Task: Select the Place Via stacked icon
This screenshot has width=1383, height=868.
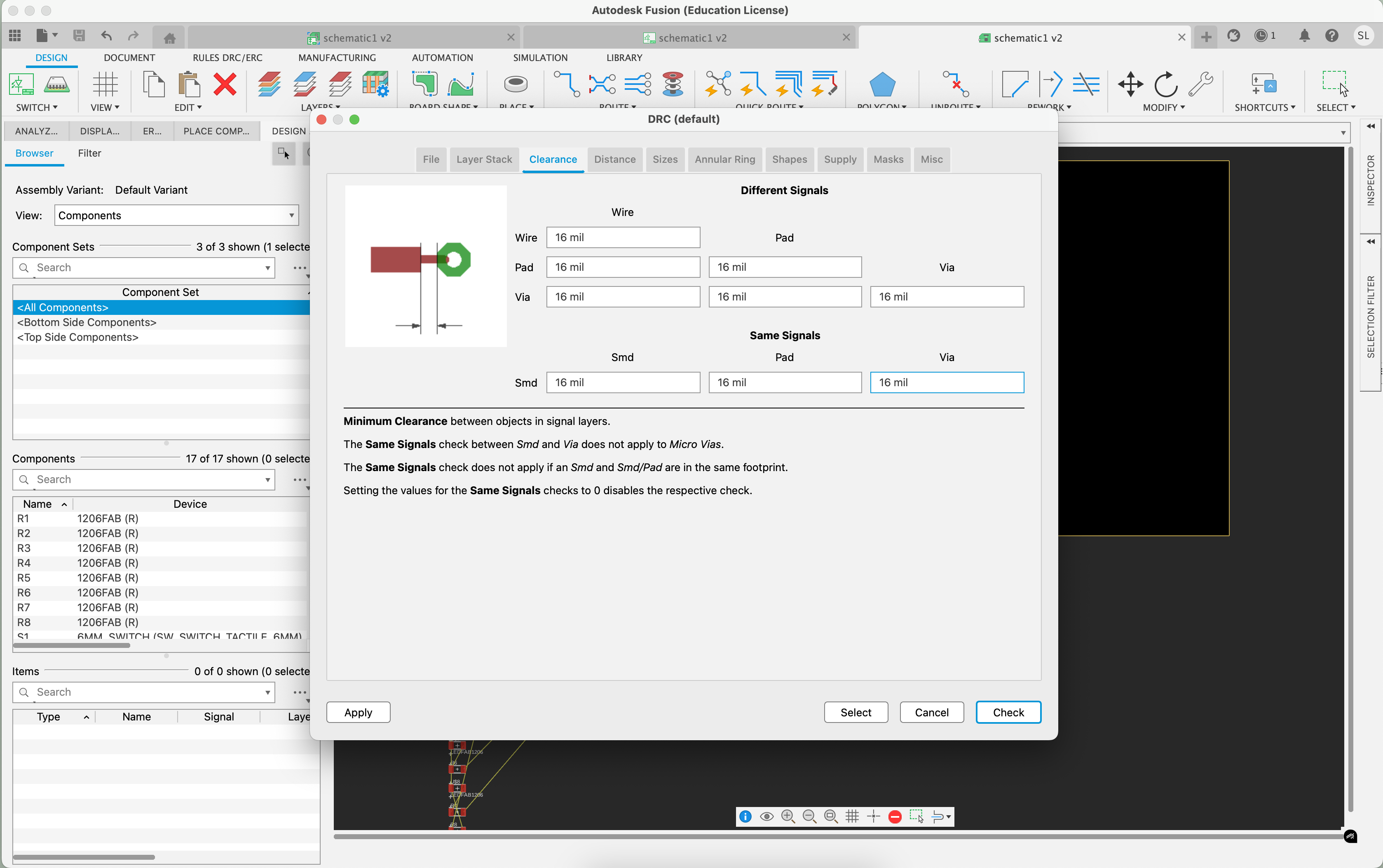Action: coord(673,84)
